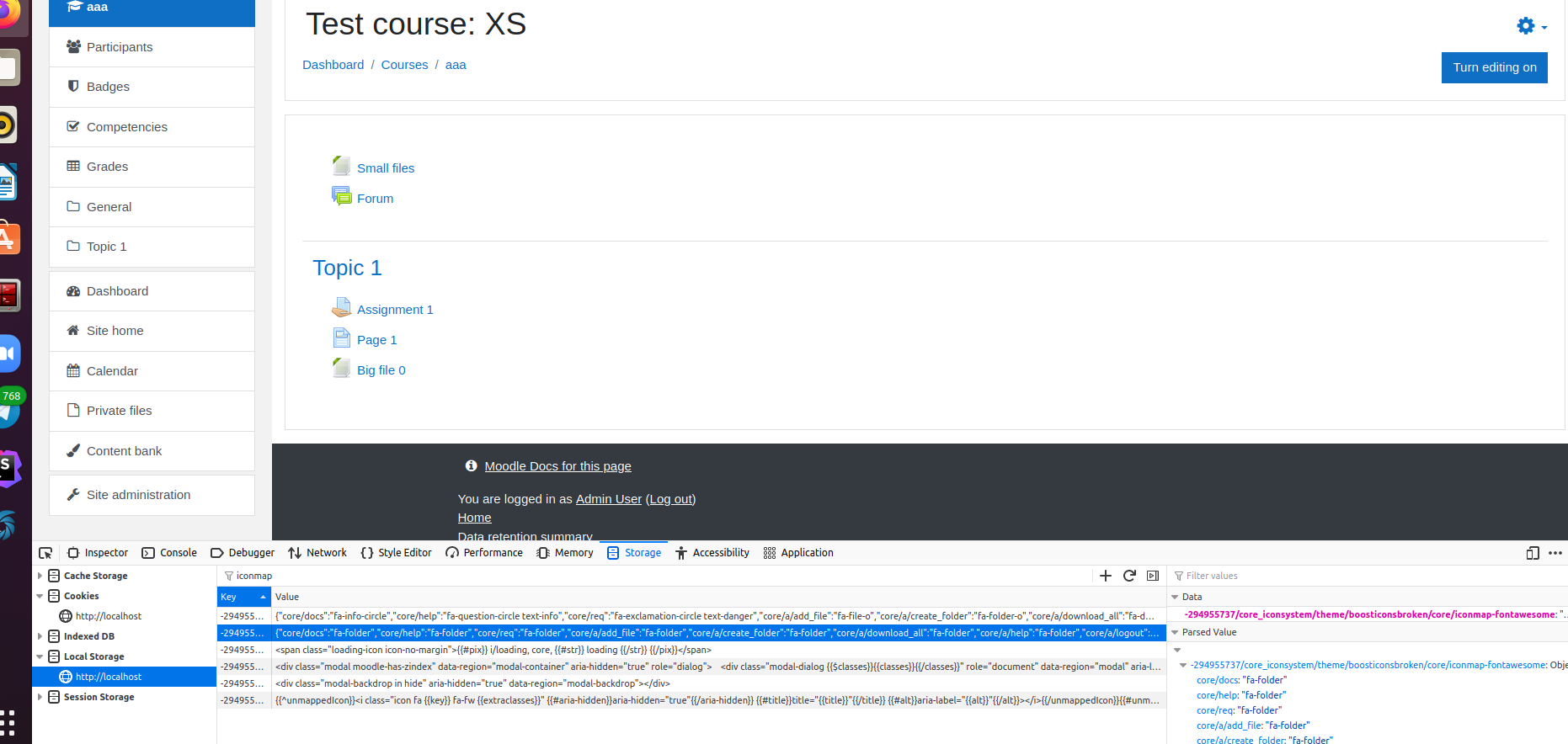Image resolution: width=1568 pixels, height=744 pixels.
Task: Switch to the Accessibility devtools tab
Action: (712, 553)
